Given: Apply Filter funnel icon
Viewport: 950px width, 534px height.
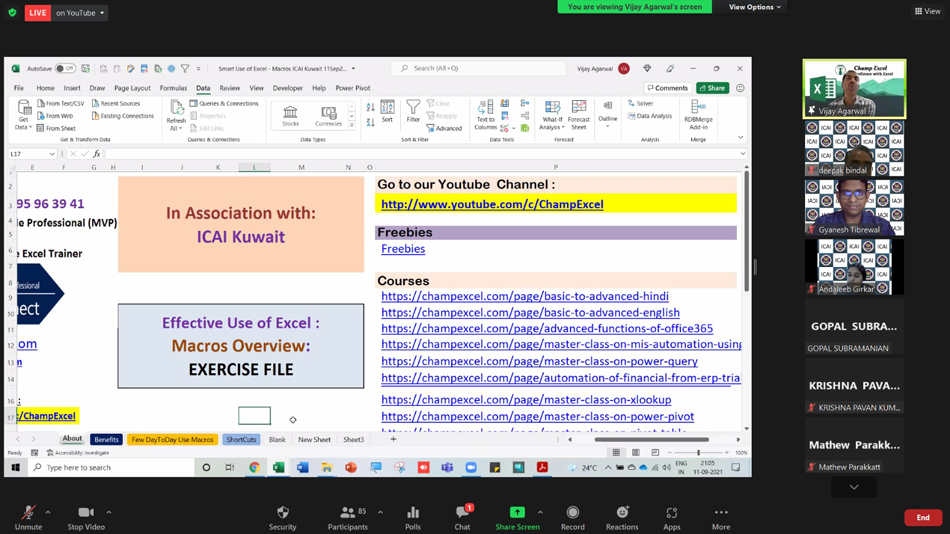Looking at the screenshot, I should tap(413, 112).
